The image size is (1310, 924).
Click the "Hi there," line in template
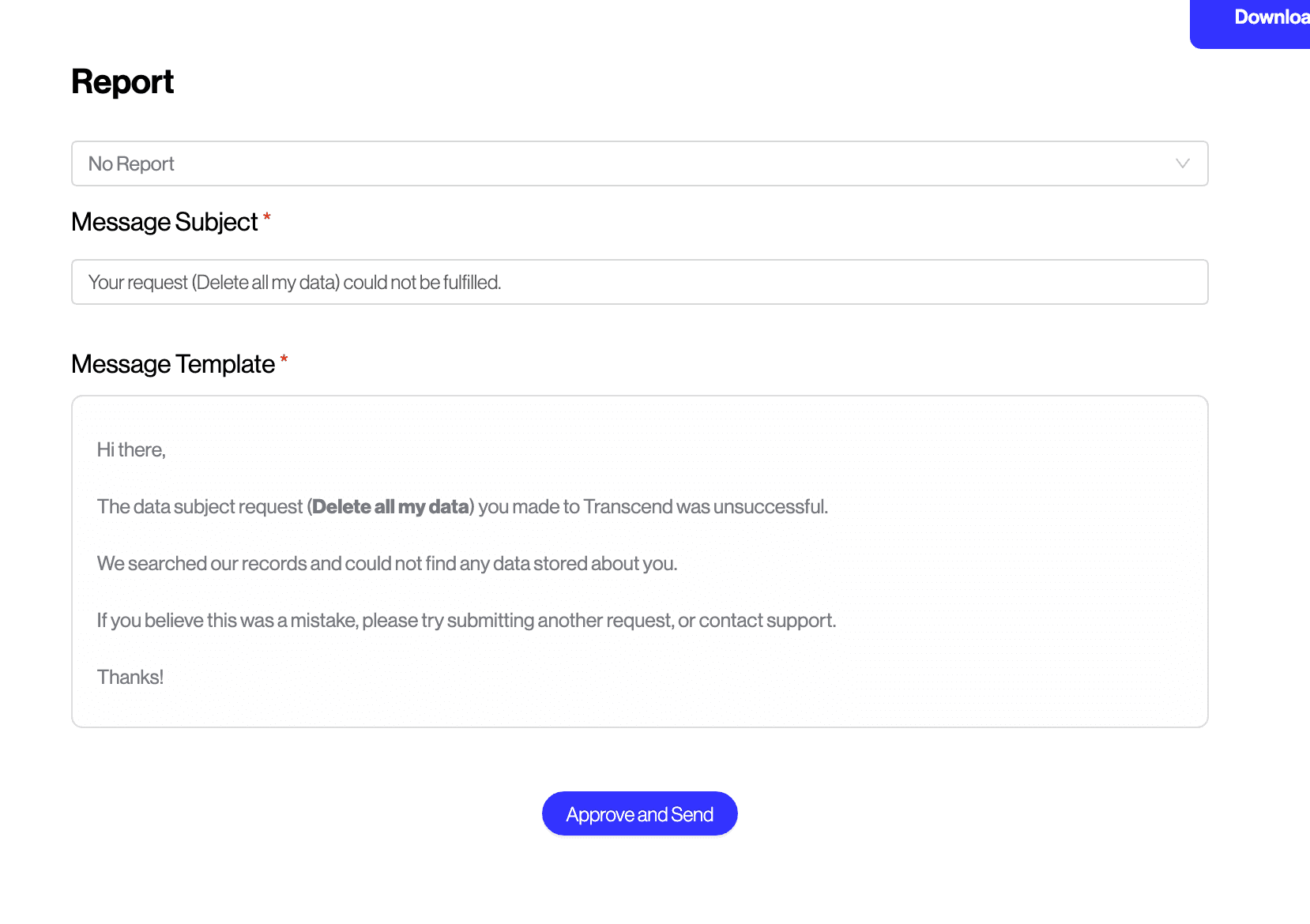(x=131, y=450)
